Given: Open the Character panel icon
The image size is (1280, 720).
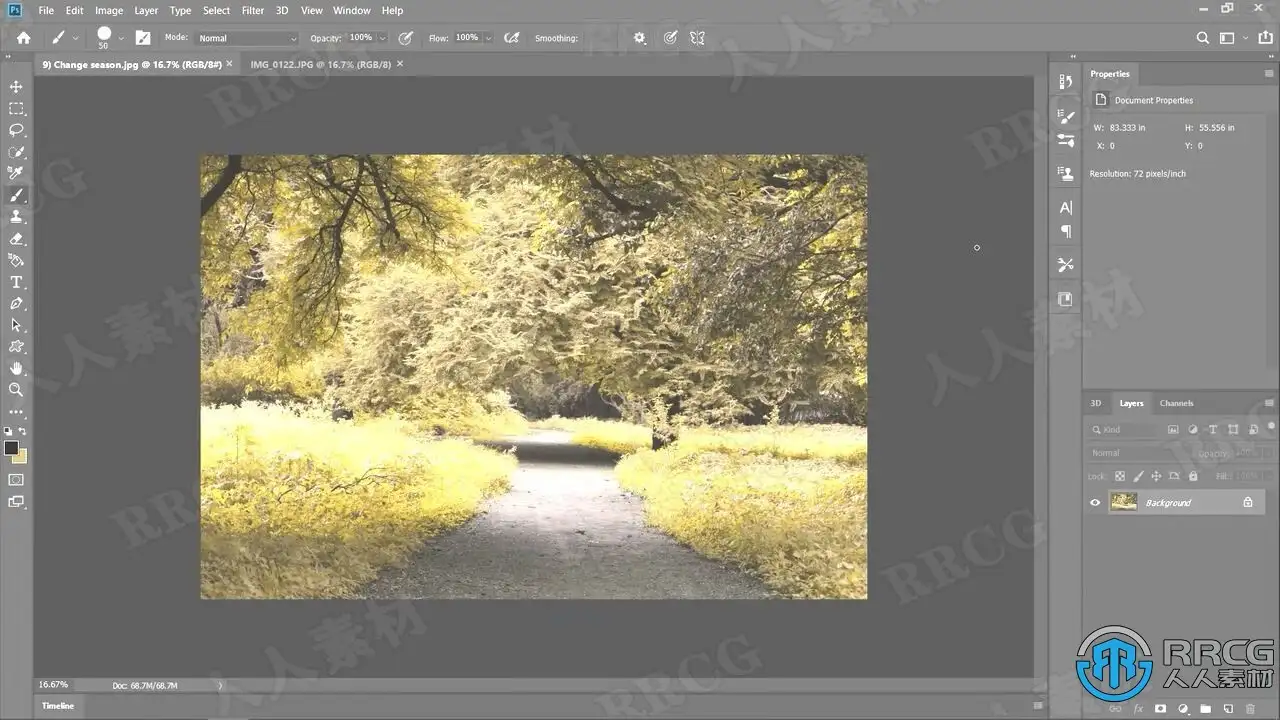Looking at the screenshot, I should click(x=1065, y=207).
